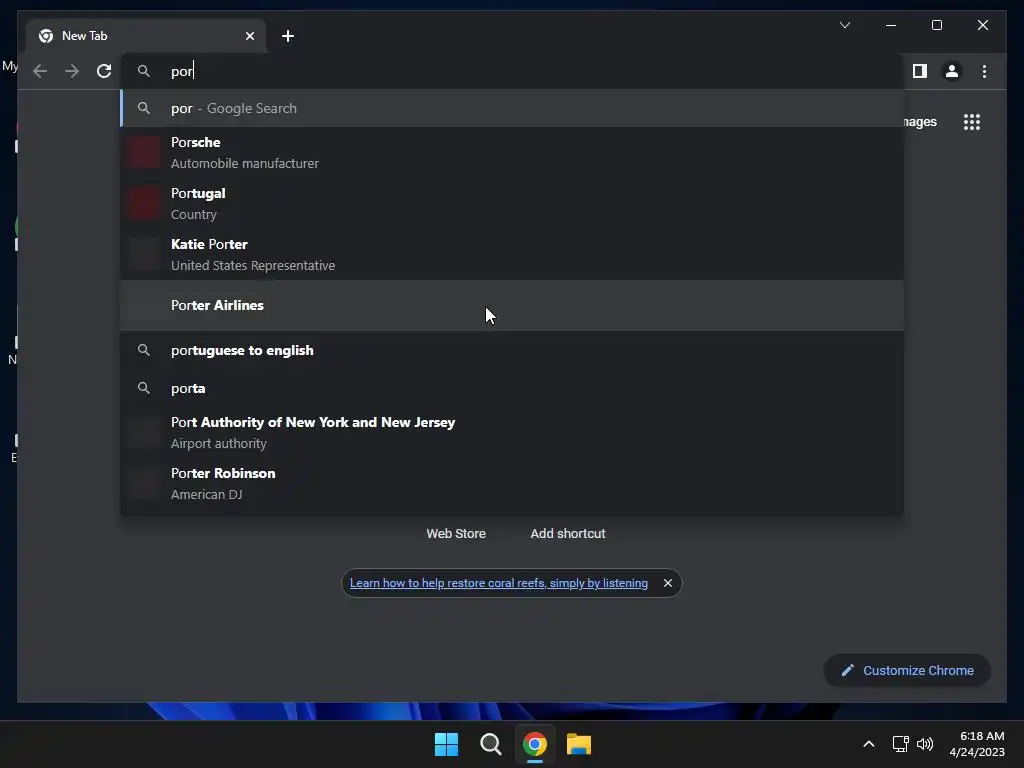Reload the current page
Viewport: 1024px width, 768px height.
coord(104,71)
